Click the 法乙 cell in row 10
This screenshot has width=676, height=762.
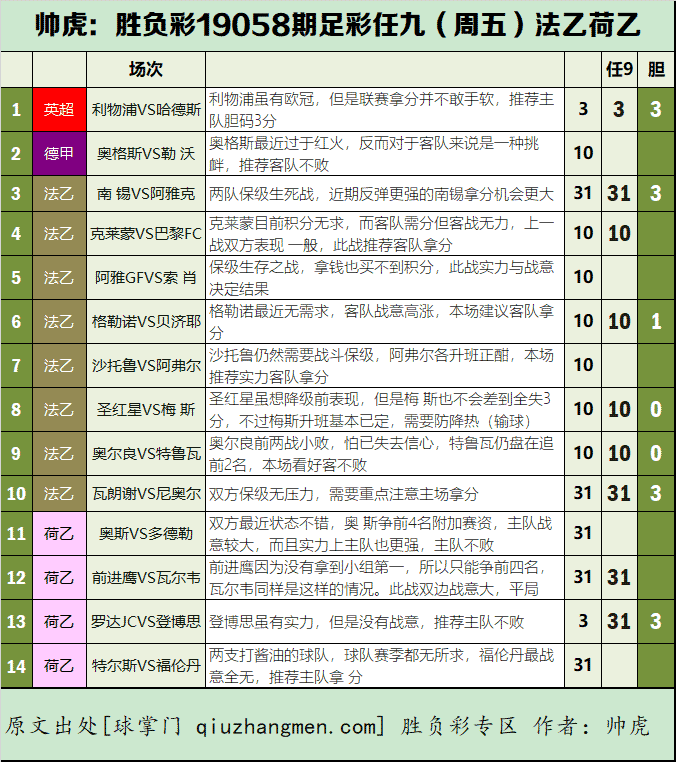59,494
